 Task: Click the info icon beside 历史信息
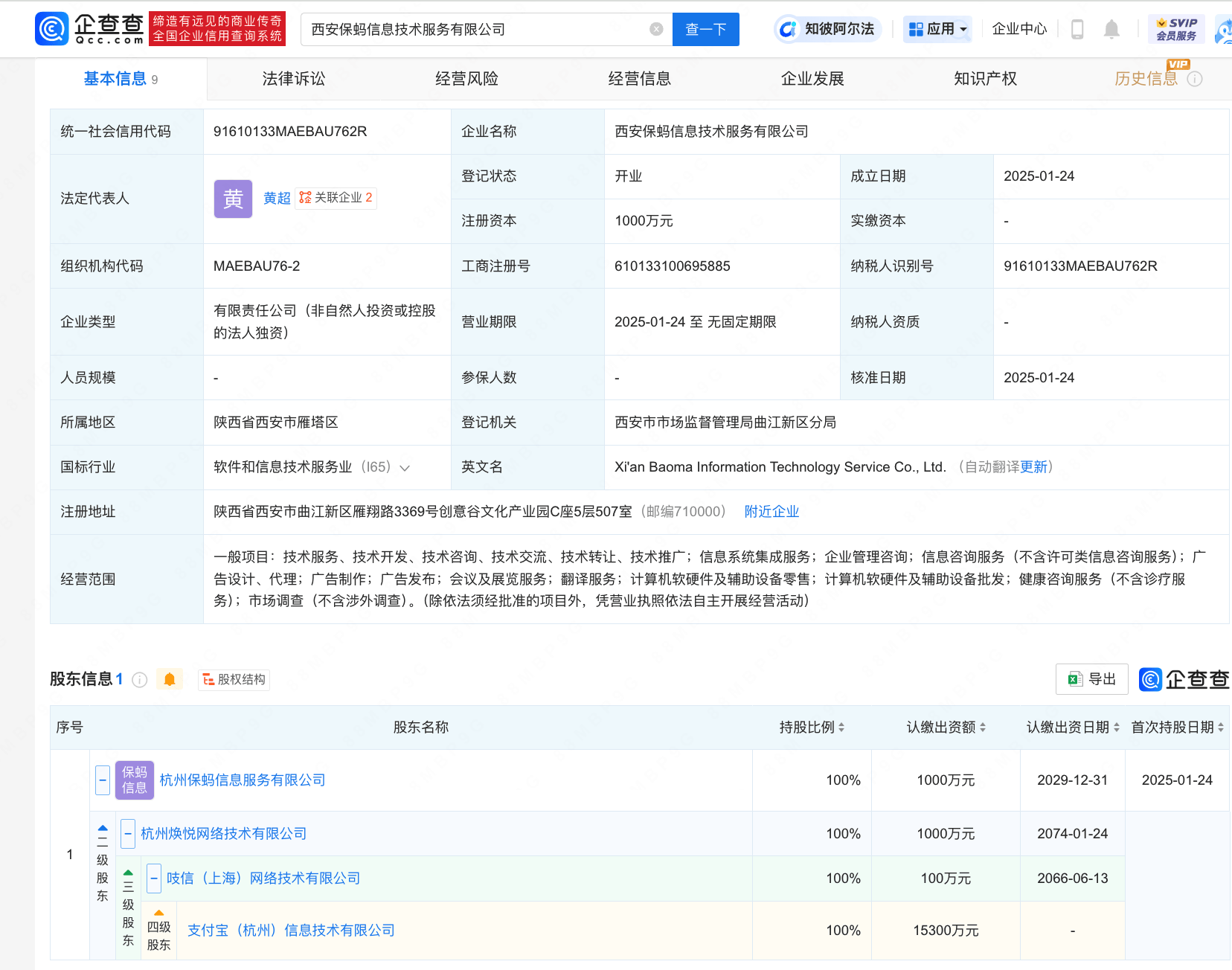(1196, 79)
